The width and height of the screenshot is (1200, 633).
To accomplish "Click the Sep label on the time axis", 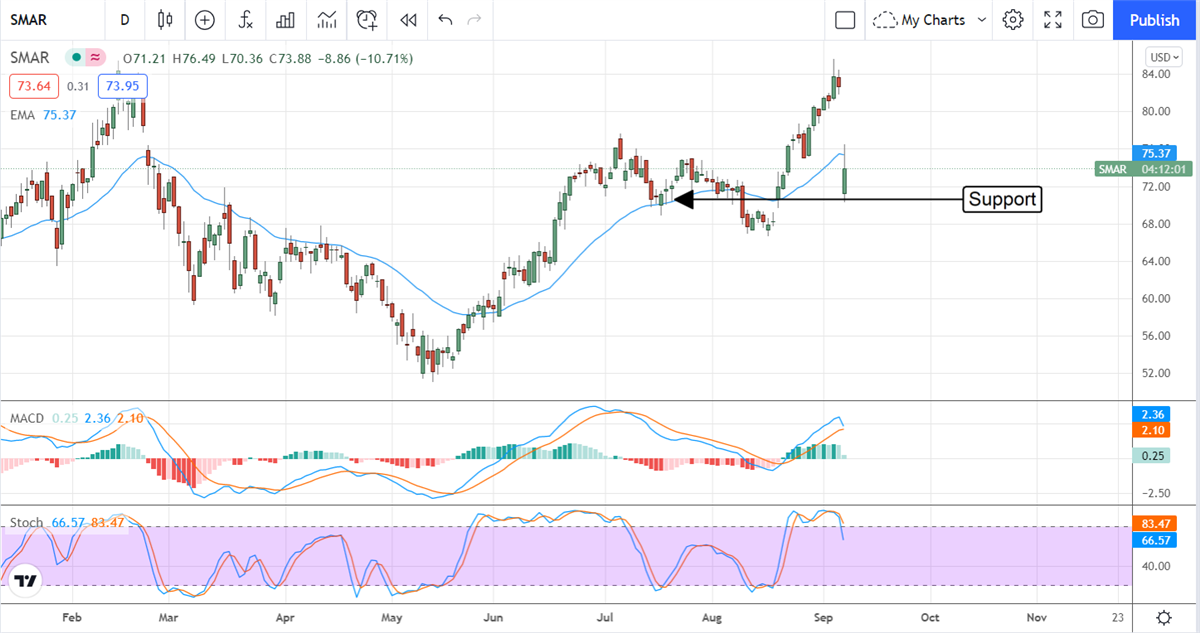I will 821,618.
